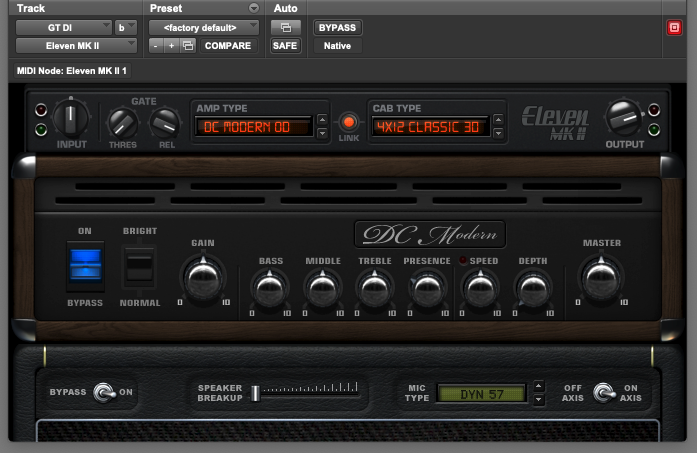Click the tremolo Depth knob
697x453 pixels.
(533, 289)
